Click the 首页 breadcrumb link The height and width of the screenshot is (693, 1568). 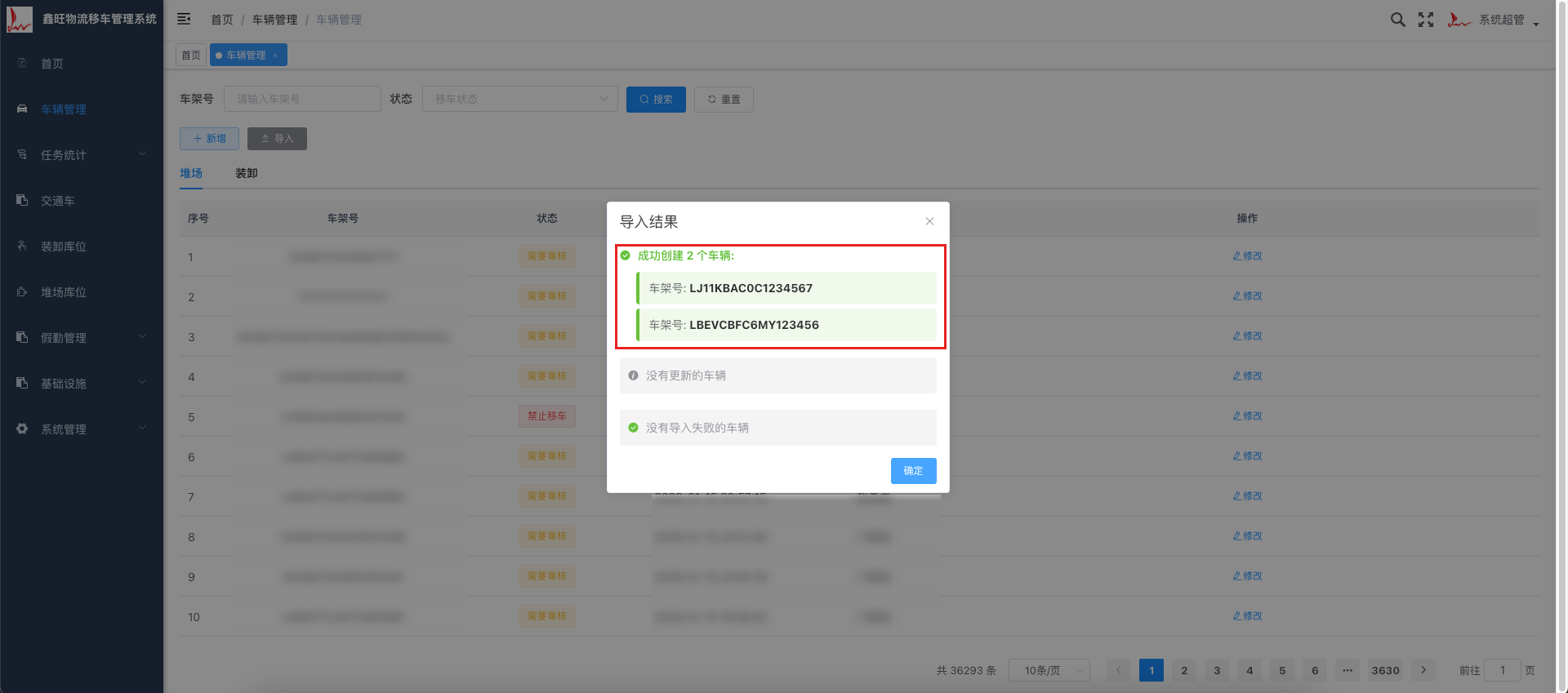pos(222,20)
